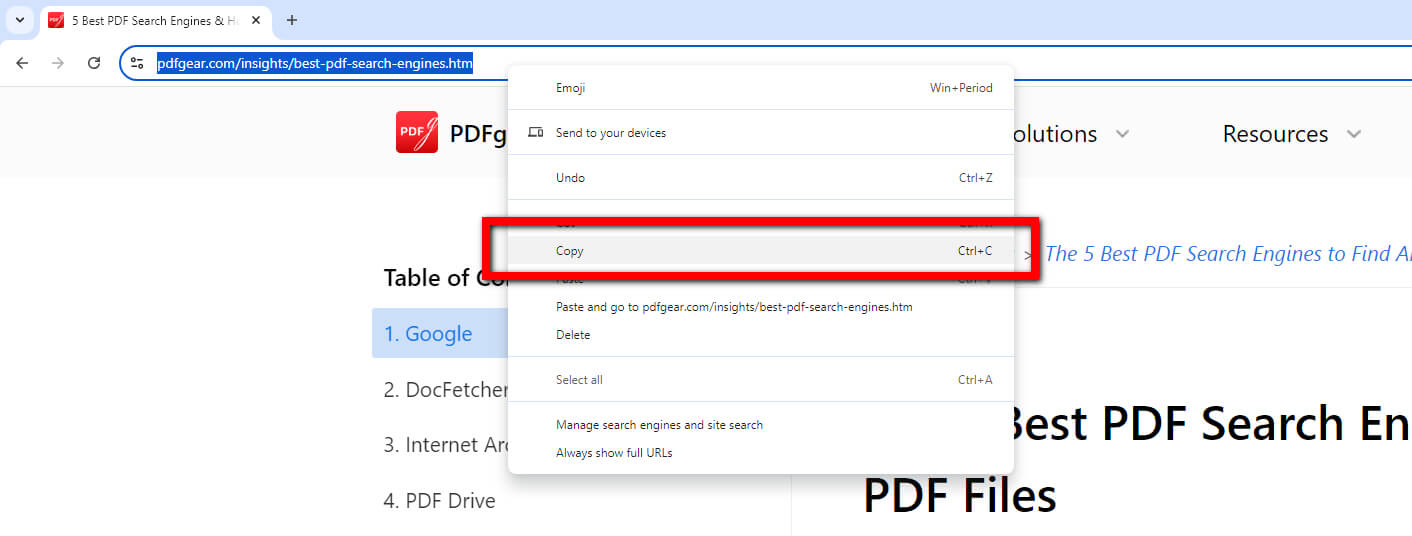
Task: Click the browser back arrow
Action: click(22, 63)
